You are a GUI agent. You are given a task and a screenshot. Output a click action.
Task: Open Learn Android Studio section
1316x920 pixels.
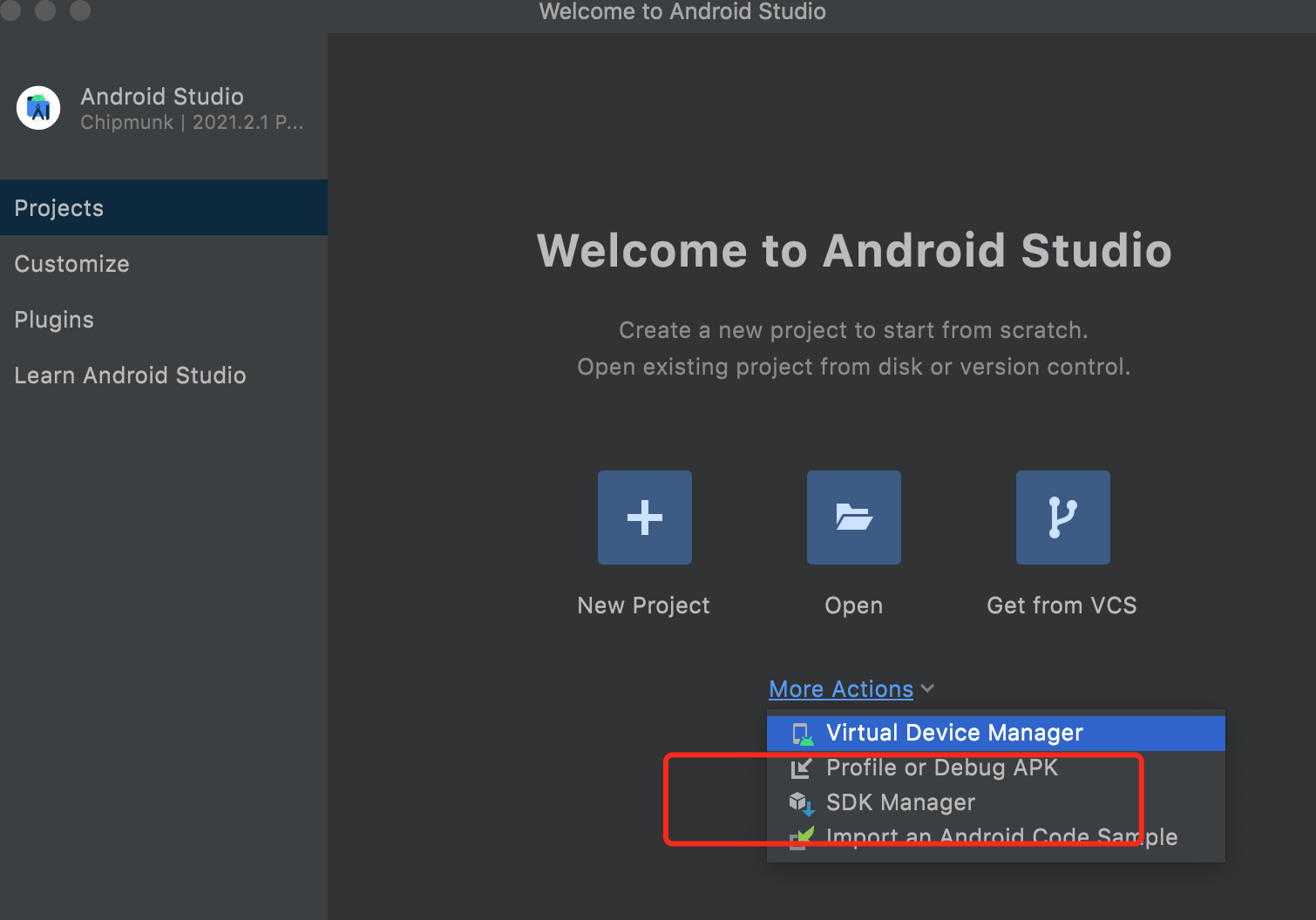pyautogui.click(x=164, y=375)
